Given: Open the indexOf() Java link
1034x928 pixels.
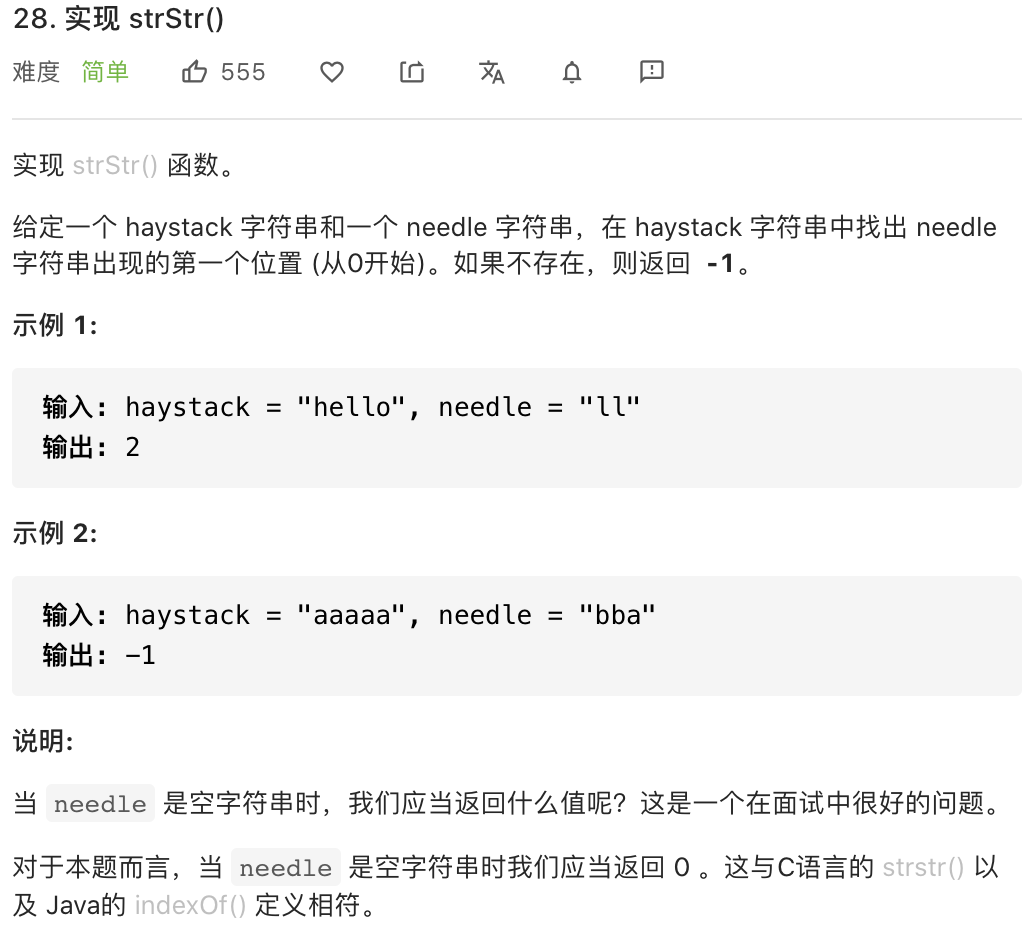Looking at the screenshot, I should click(x=190, y=906).
